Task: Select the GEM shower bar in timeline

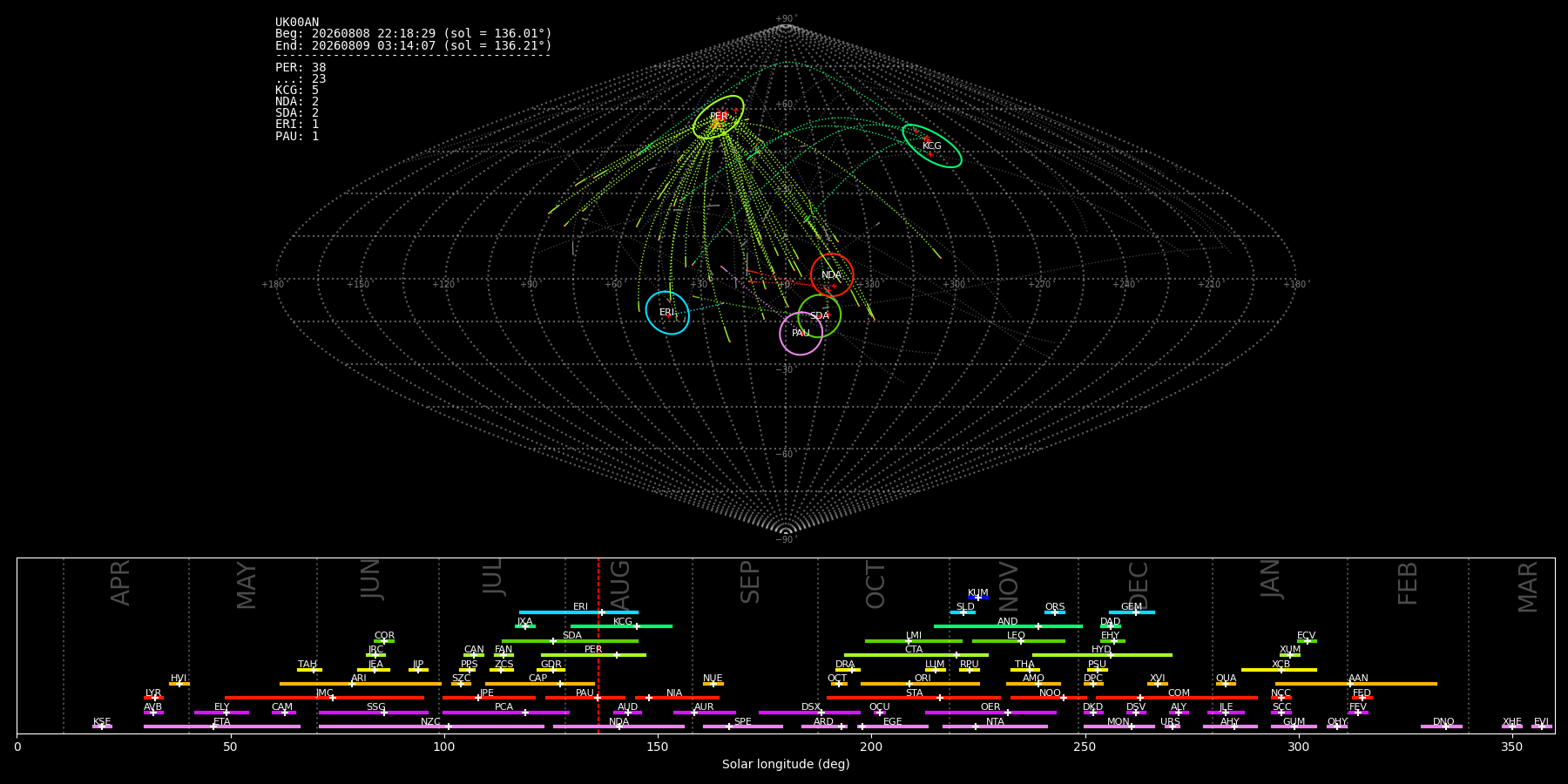Action: (1132, 612)
